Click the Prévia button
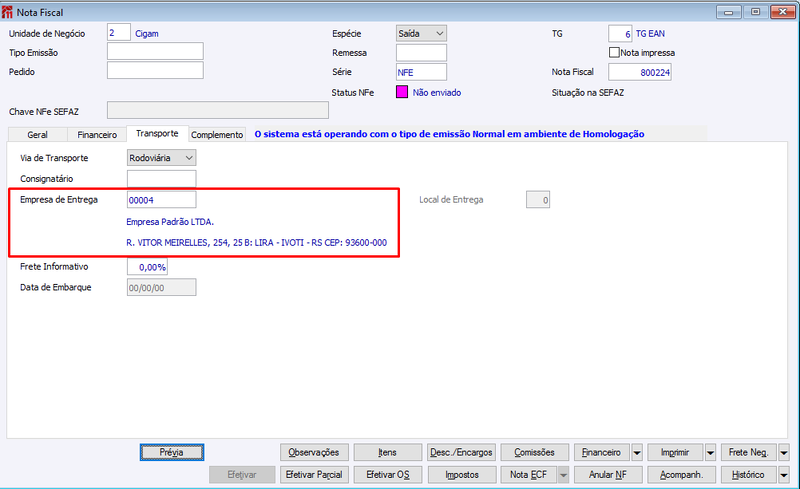 tap(172, 452)
